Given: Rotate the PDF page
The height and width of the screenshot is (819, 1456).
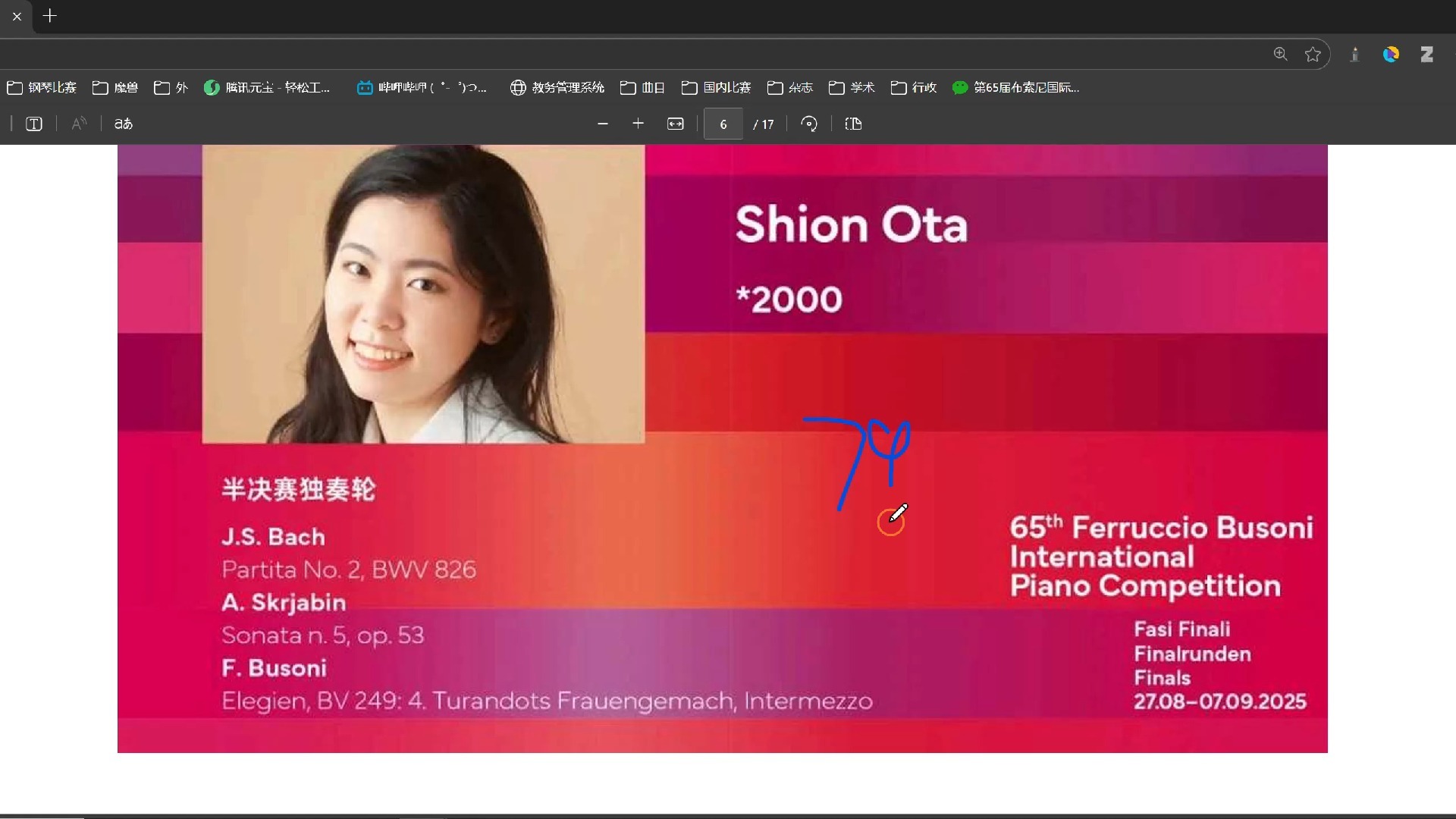Looking at the screenshot, I should point(809,124).
